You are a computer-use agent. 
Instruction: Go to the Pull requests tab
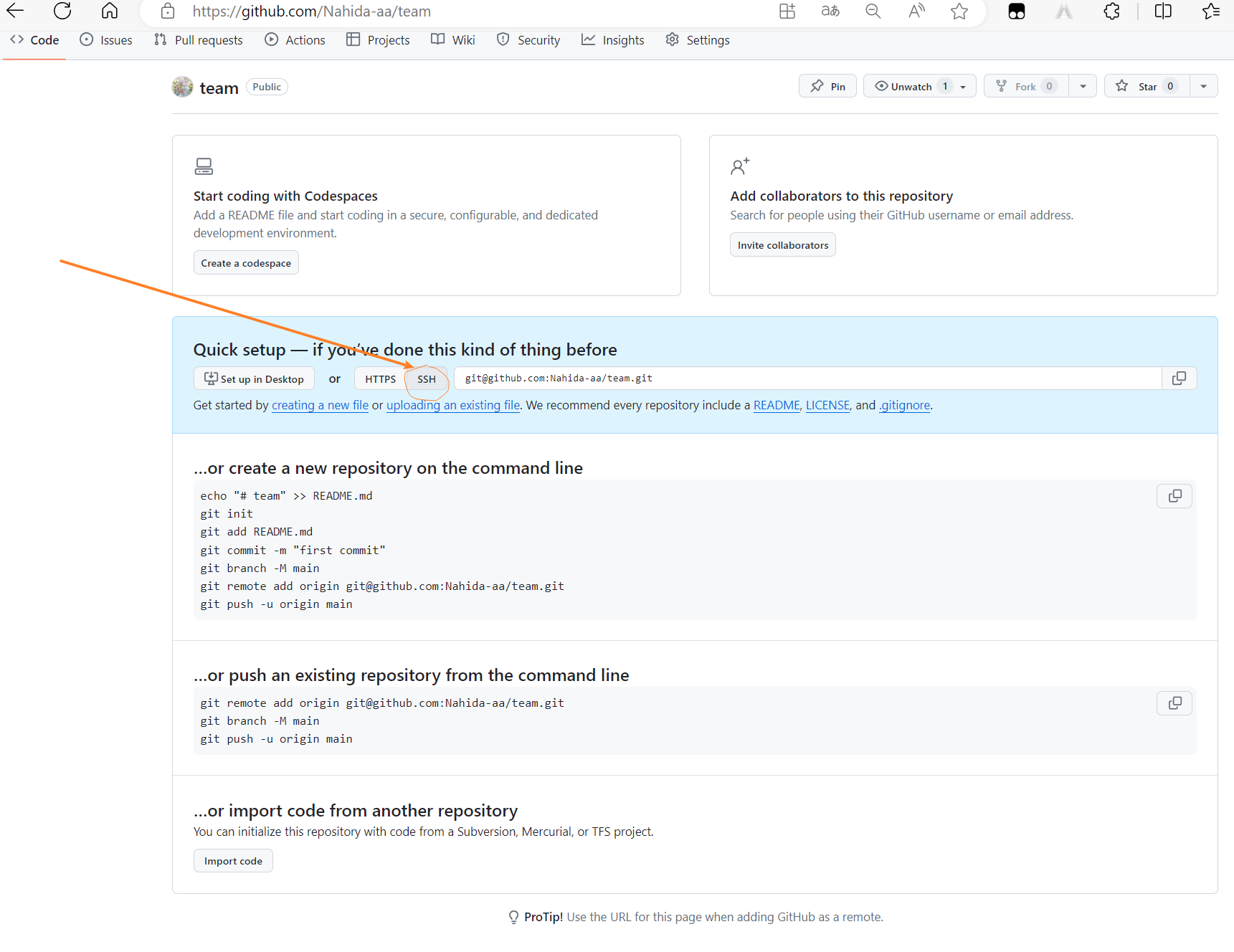click(x=199, y=40)
